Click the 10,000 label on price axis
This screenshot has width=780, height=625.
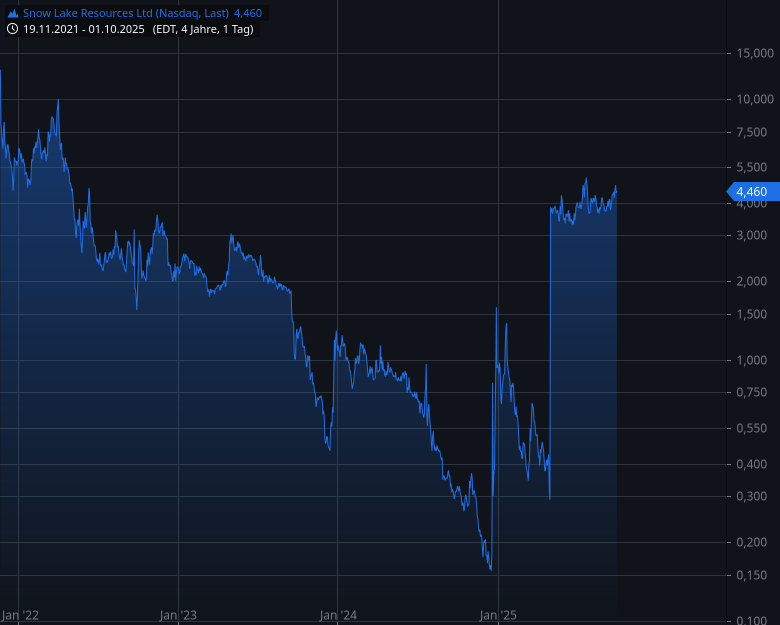755,99
